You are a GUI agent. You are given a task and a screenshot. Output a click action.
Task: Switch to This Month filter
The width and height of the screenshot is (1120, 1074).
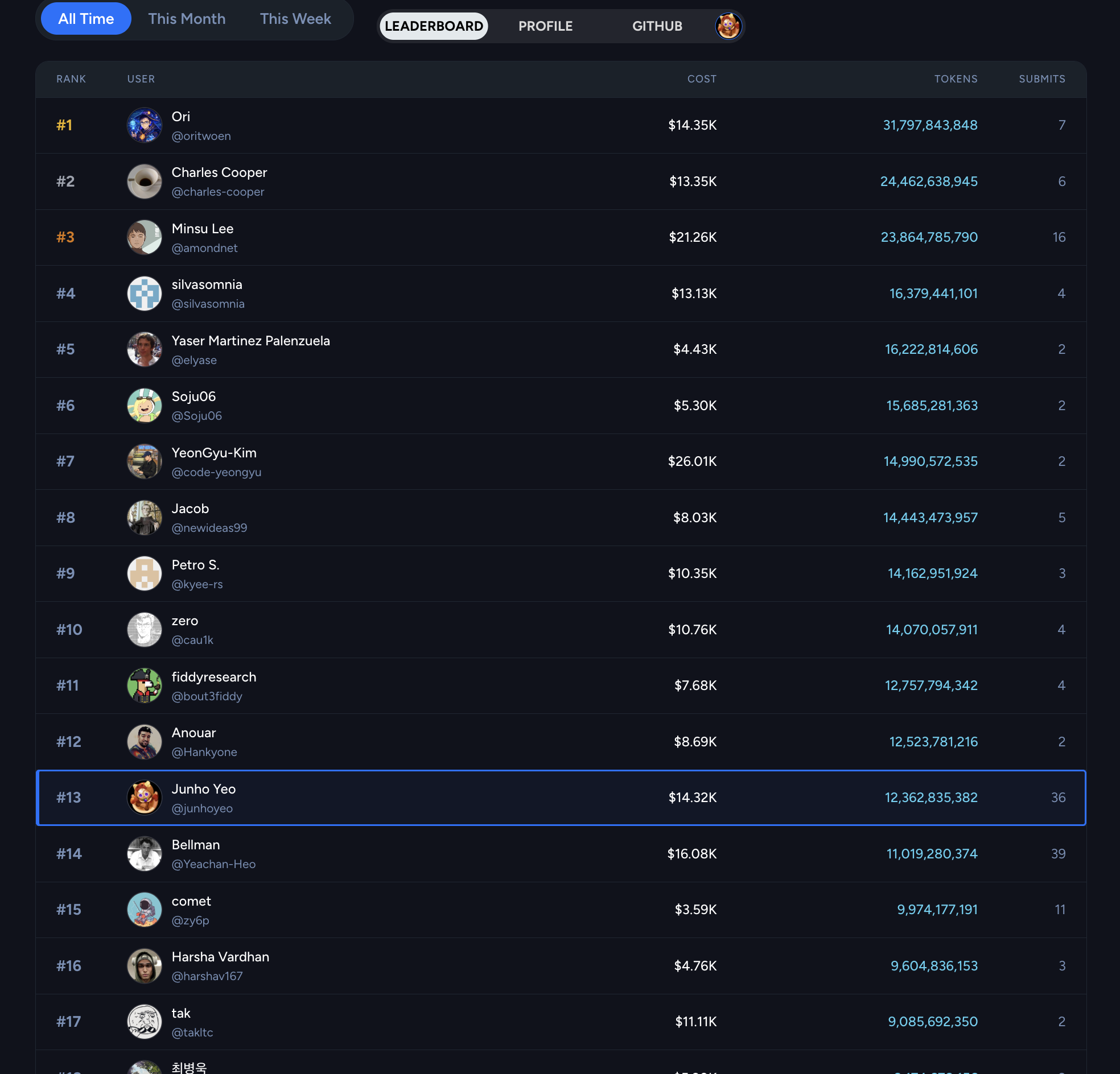[186, 19]
